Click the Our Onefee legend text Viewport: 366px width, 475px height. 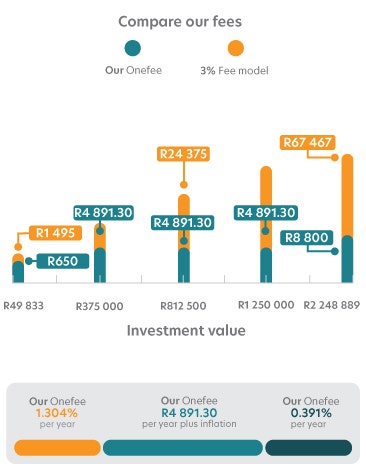[133, 70]
